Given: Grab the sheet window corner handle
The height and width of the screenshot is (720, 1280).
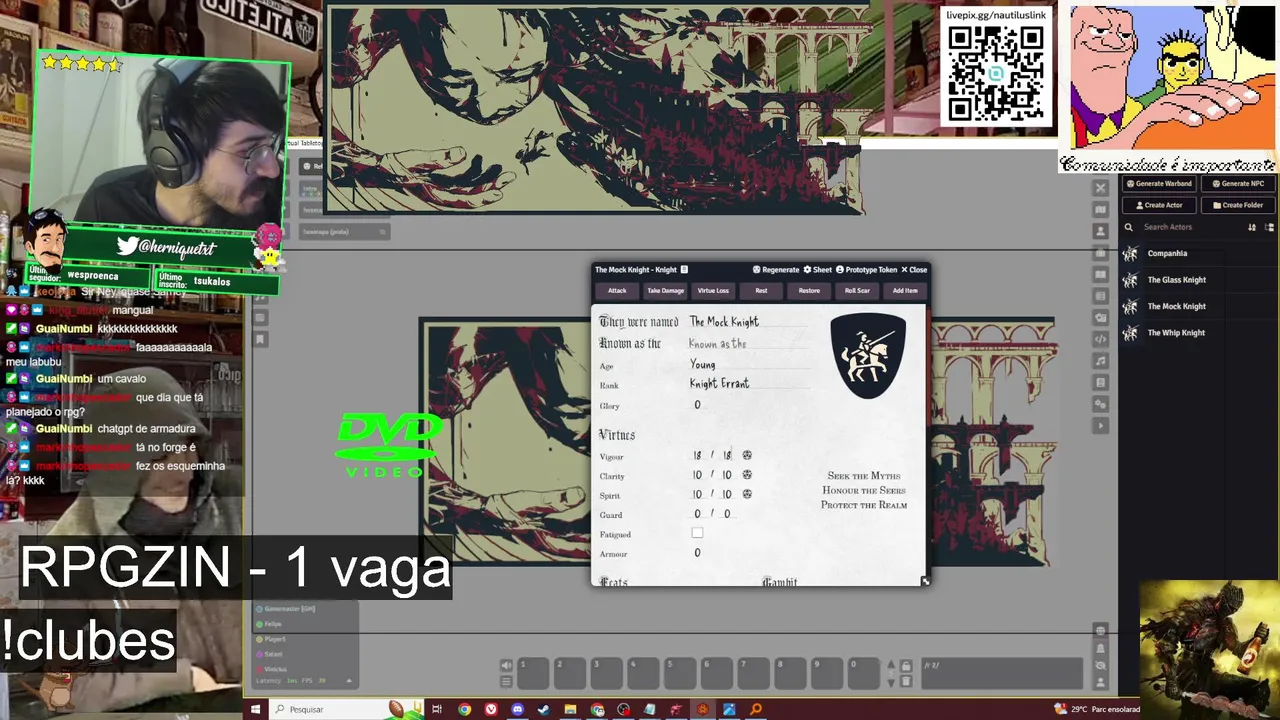Looking at the screenshot, I should (x=925, y=581).
